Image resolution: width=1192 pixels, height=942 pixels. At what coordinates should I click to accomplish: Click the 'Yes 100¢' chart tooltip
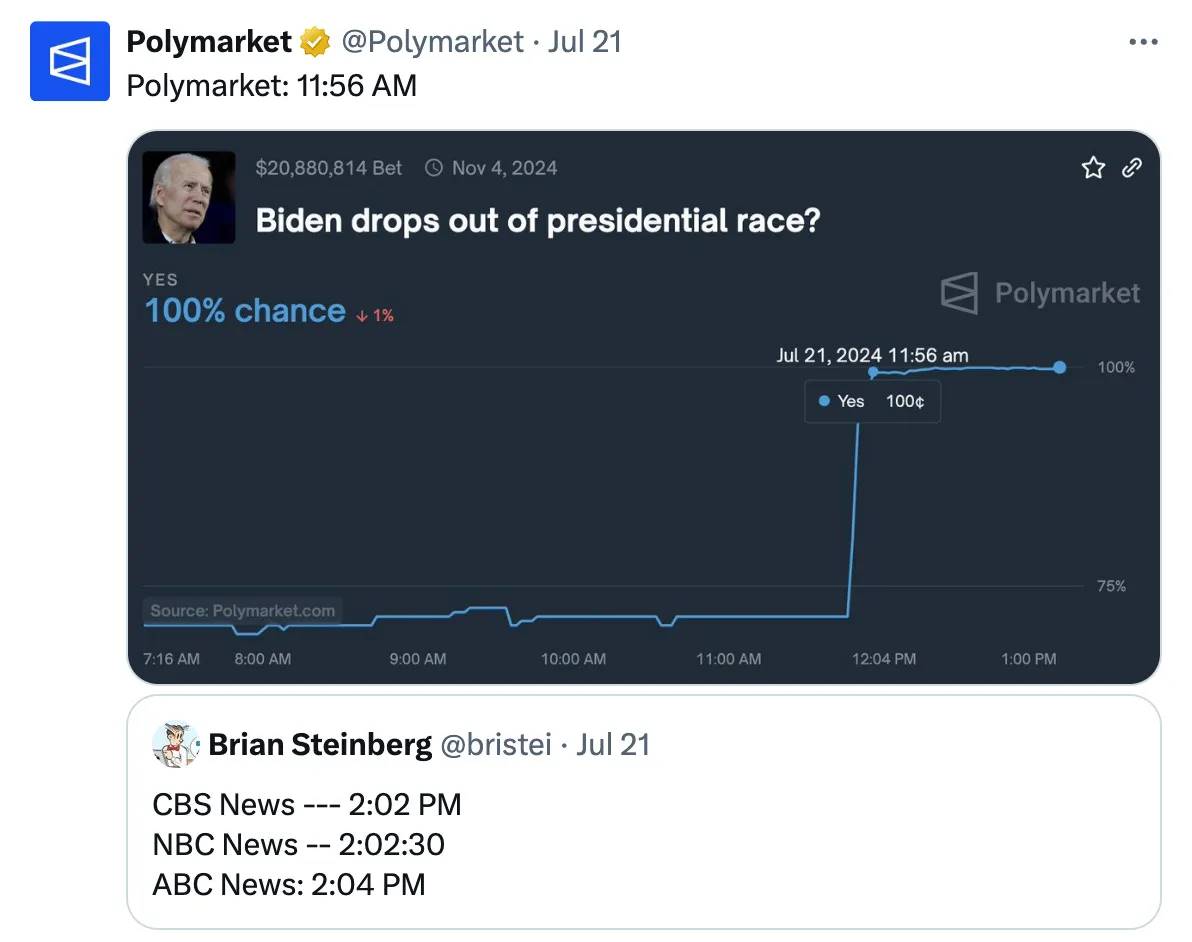[x=872, y=402]
